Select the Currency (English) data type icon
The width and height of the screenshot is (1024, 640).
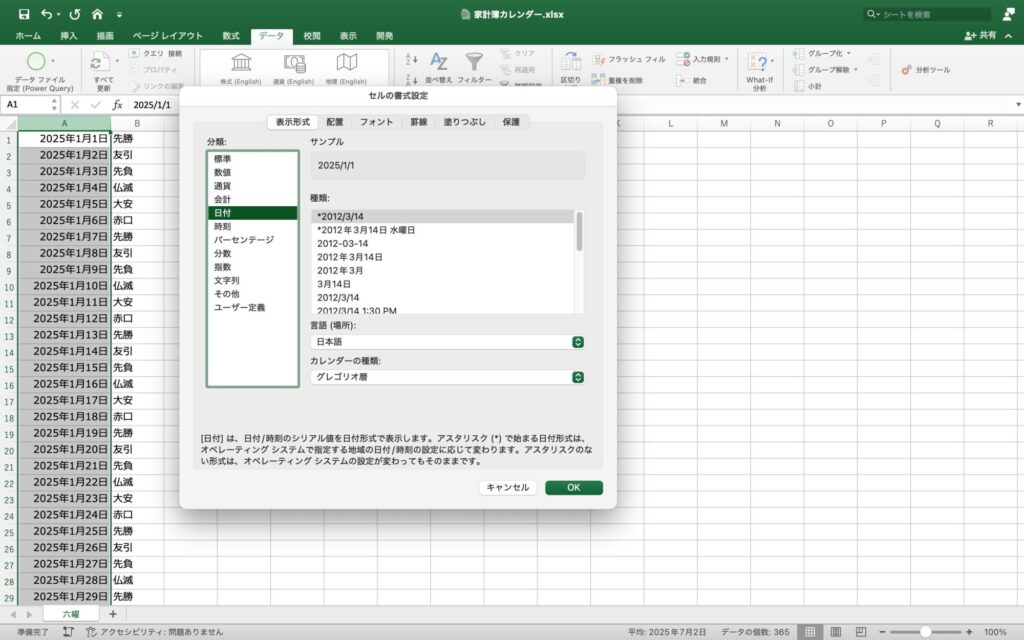click(x=295, y=63)
